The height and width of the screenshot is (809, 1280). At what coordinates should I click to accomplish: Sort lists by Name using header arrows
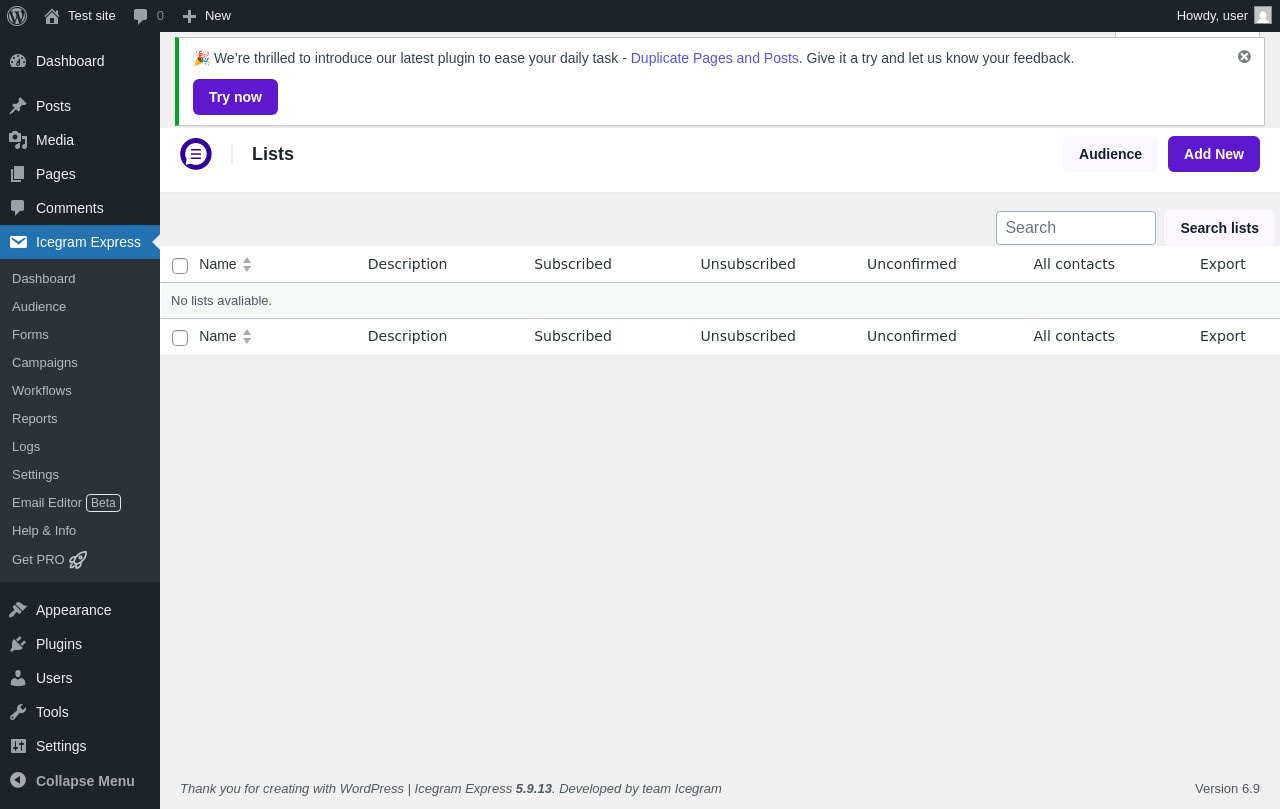[x=247, y=265]
